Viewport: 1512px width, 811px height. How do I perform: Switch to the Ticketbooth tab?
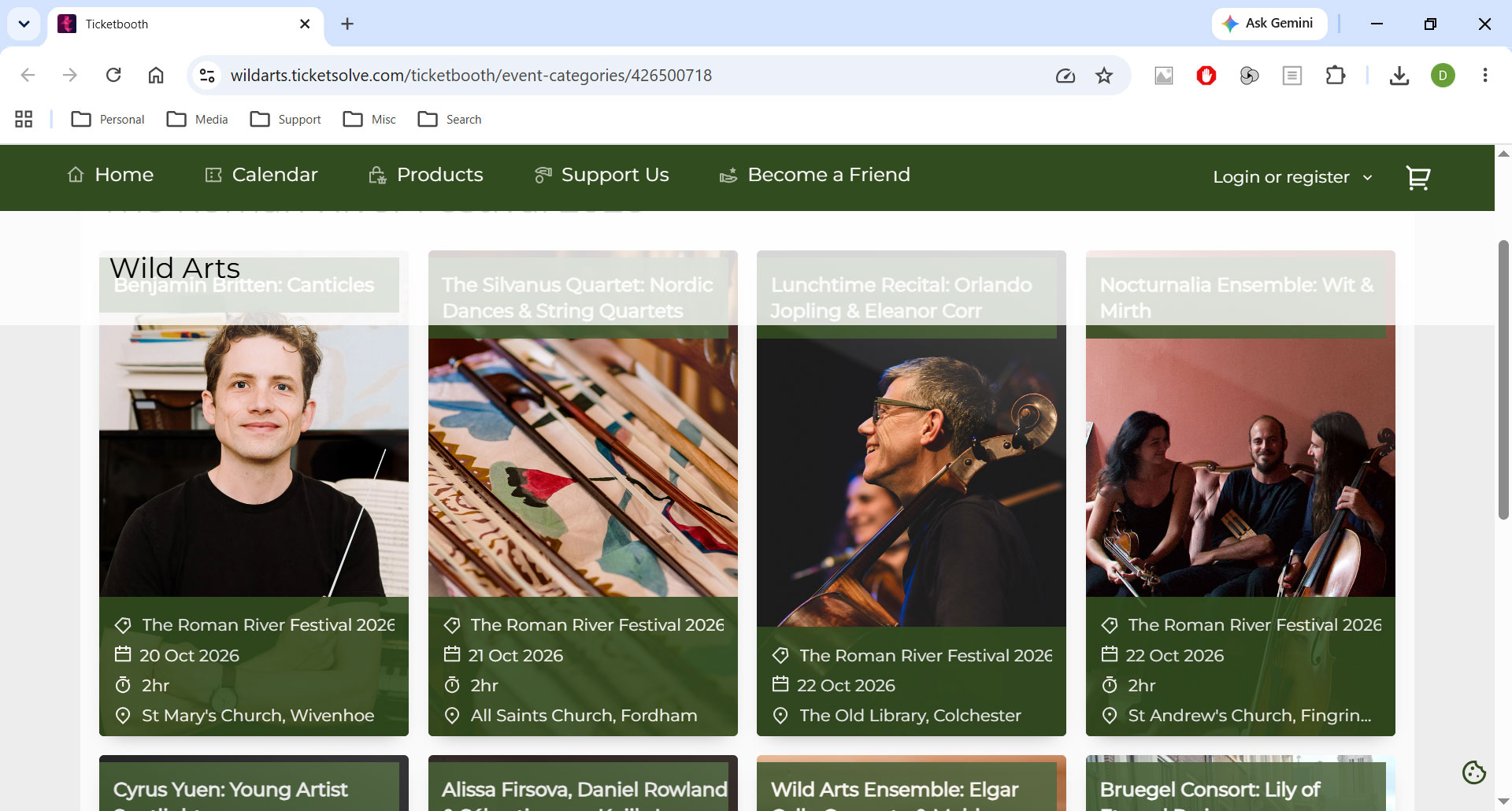coord(186,24)
